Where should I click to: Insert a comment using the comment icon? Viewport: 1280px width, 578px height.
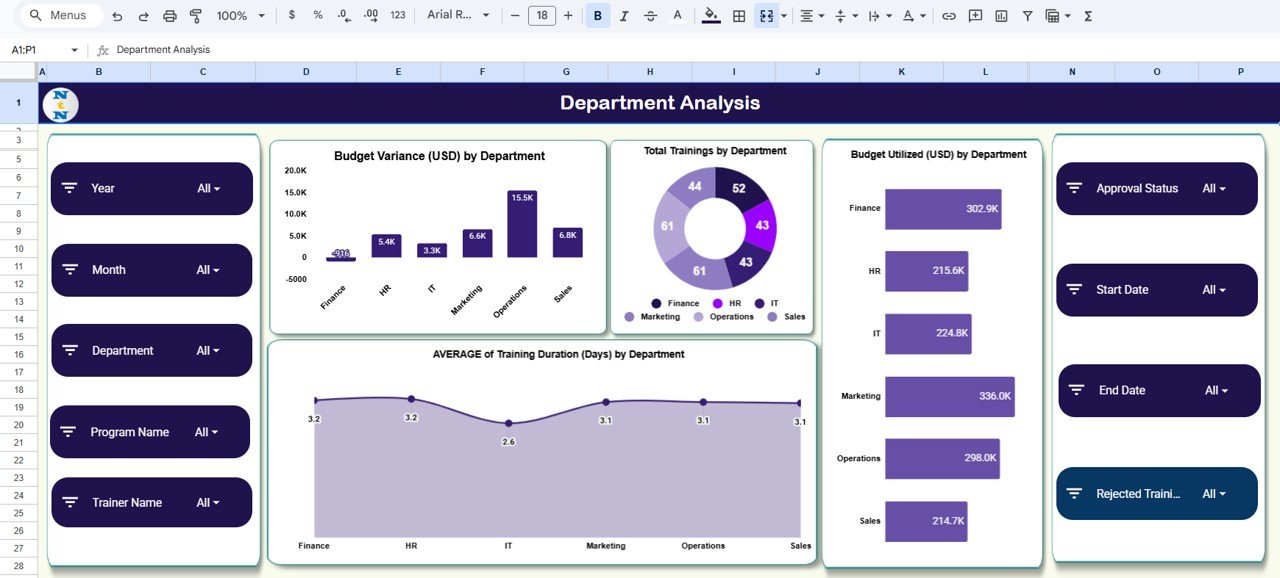[974, 15]
